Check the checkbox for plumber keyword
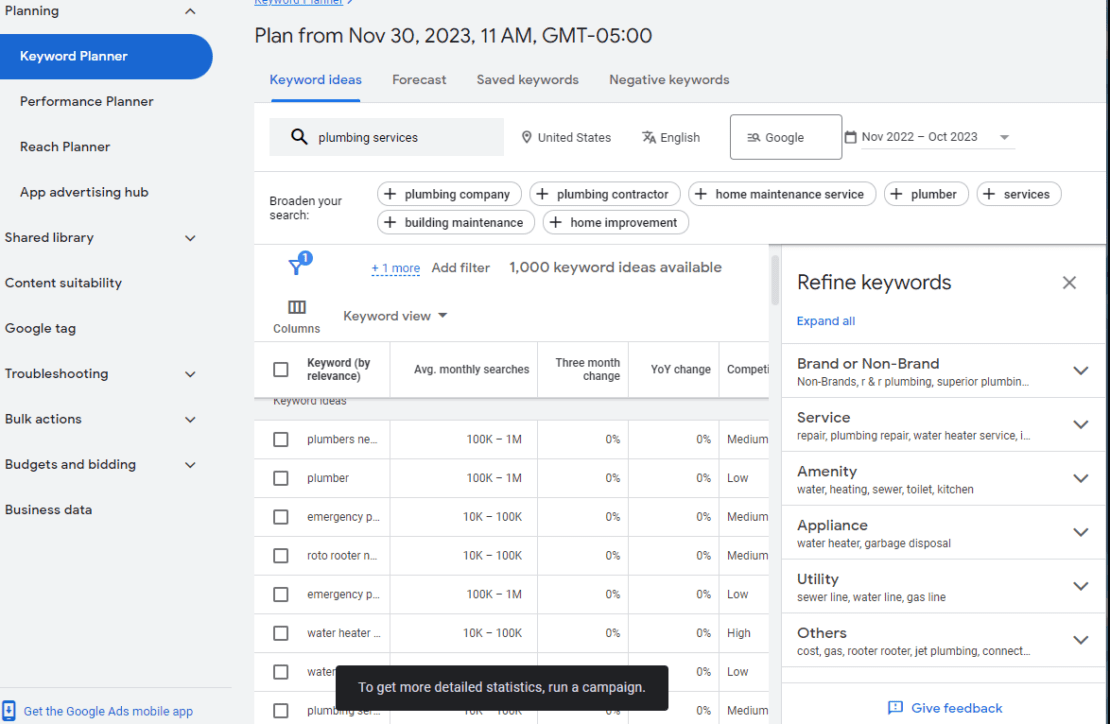This screenshot has width=1110, height=724. point(281,478)
